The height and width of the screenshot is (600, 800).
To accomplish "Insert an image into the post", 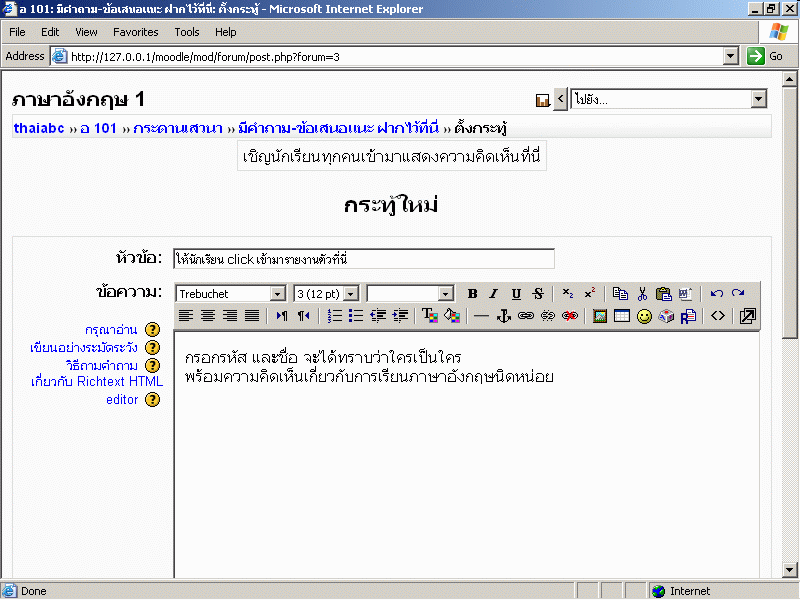I will tap(600, 316).
